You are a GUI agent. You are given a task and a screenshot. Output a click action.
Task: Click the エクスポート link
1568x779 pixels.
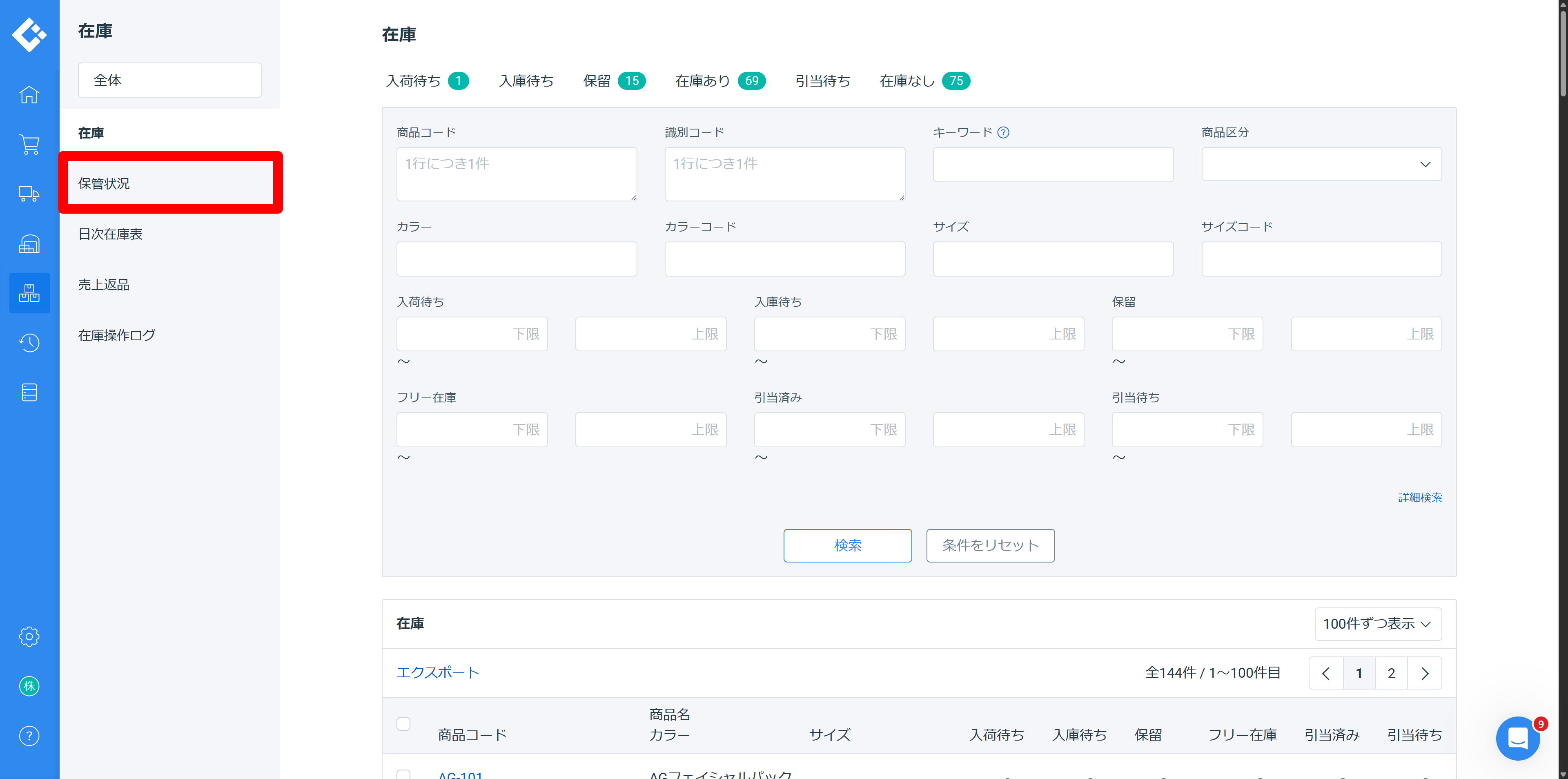438,672
